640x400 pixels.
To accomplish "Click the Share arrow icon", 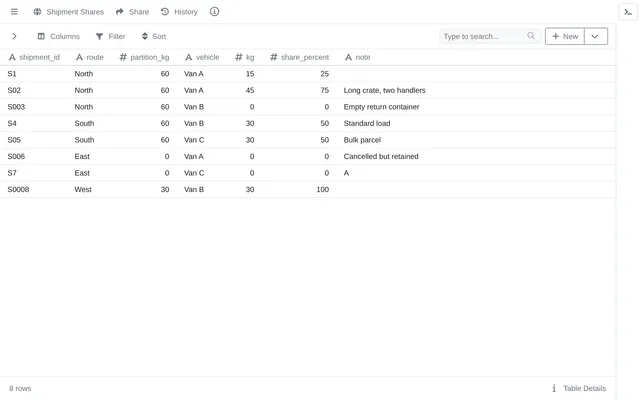I will pyautogui.click(x=120, y=12).
